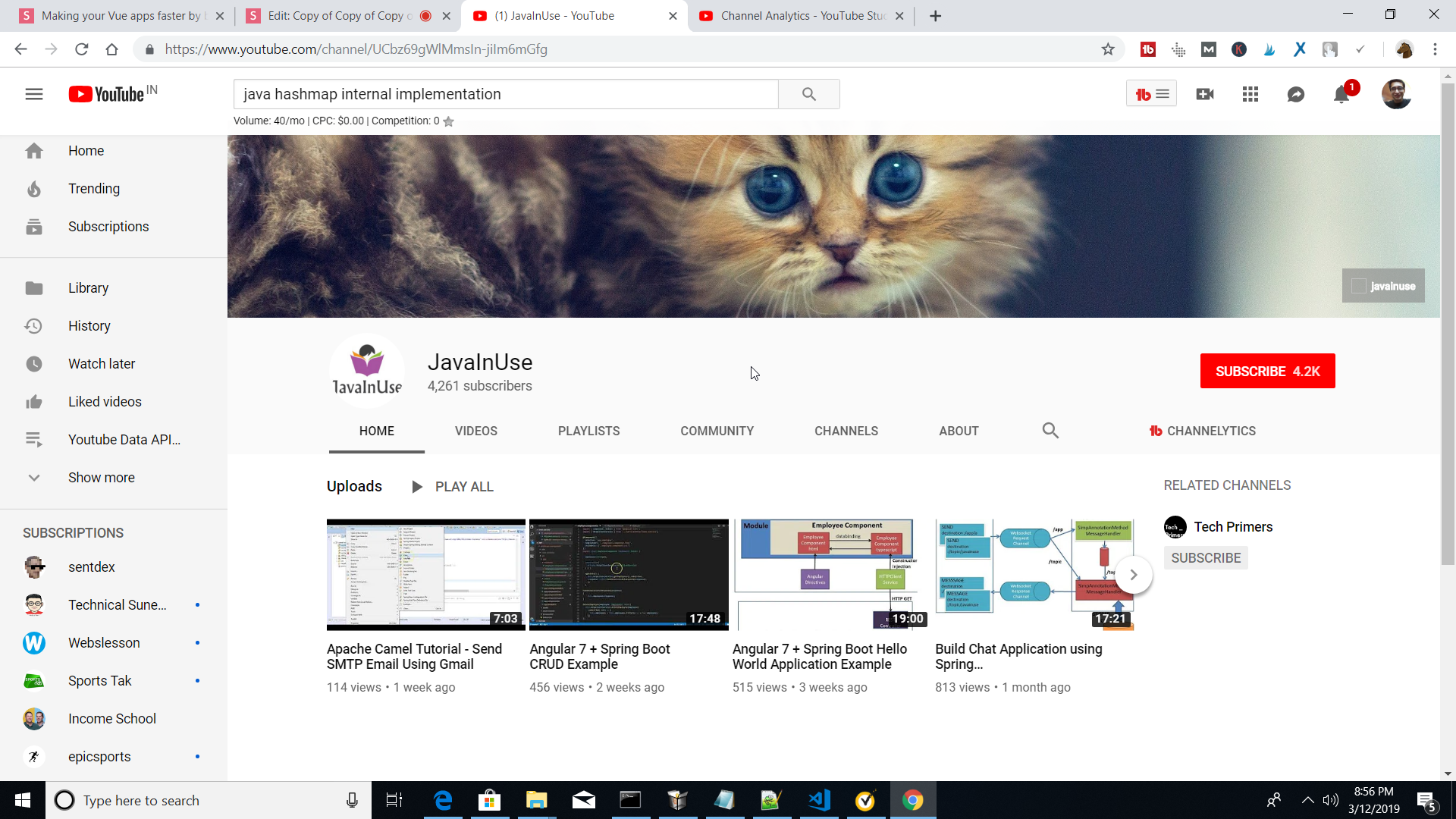Click PLAY ALL for uploads
The width and height of the screenshot is (1456, 819).
[453, 487]
